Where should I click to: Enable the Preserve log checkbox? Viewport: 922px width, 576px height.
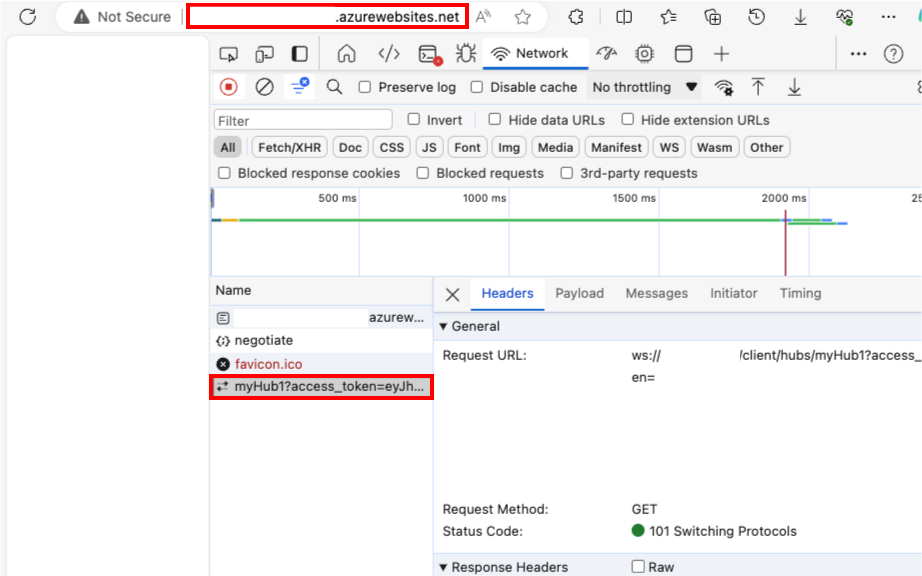click(365, 87)
